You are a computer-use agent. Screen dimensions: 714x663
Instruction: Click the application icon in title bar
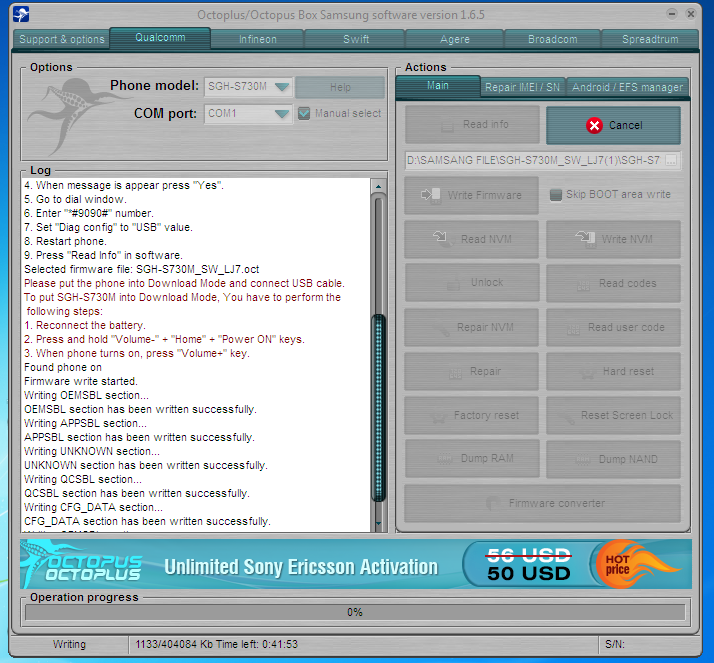tap(21, 15)
